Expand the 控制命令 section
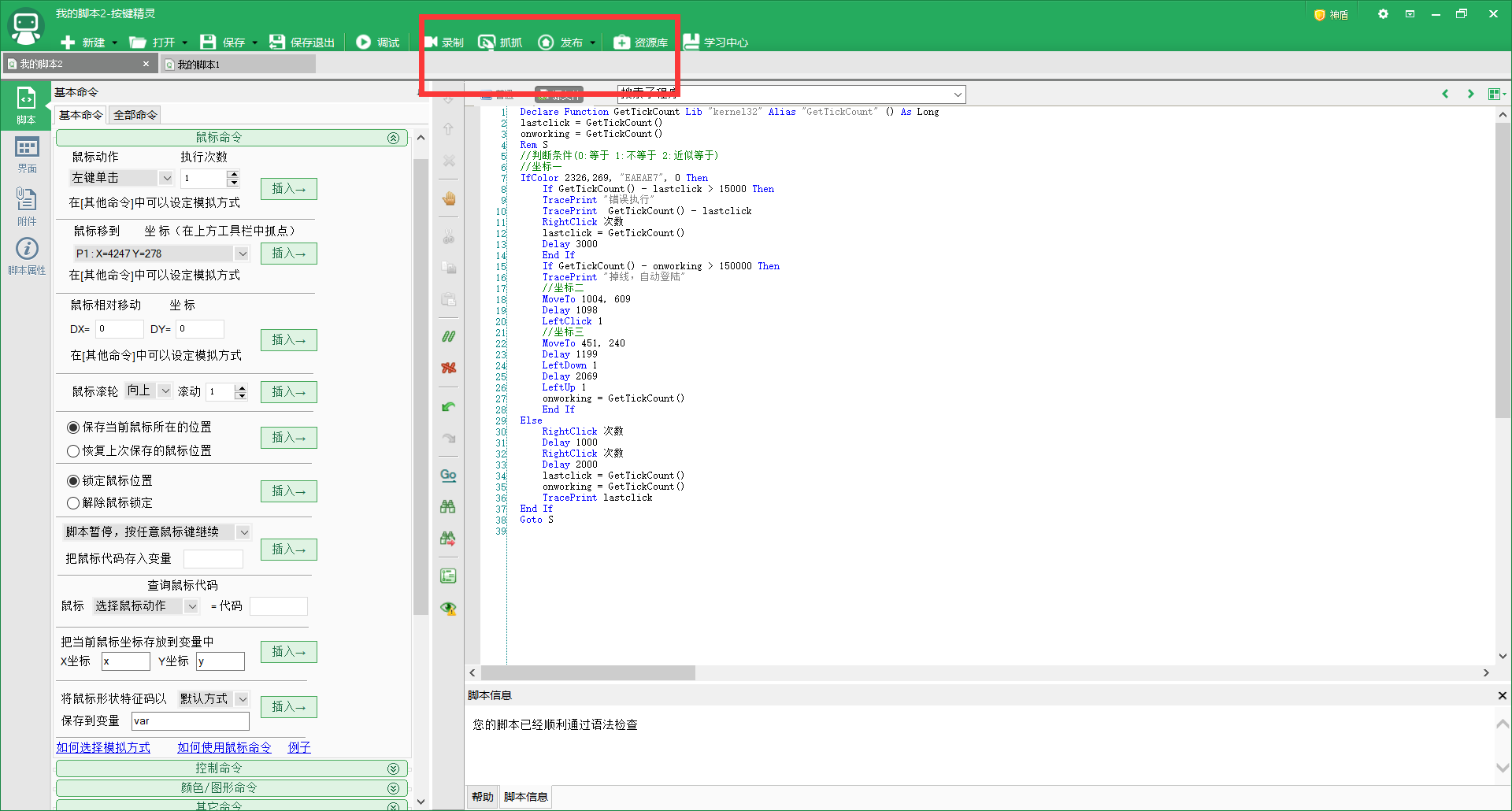 pyautogui.click(x=393, y=768)
